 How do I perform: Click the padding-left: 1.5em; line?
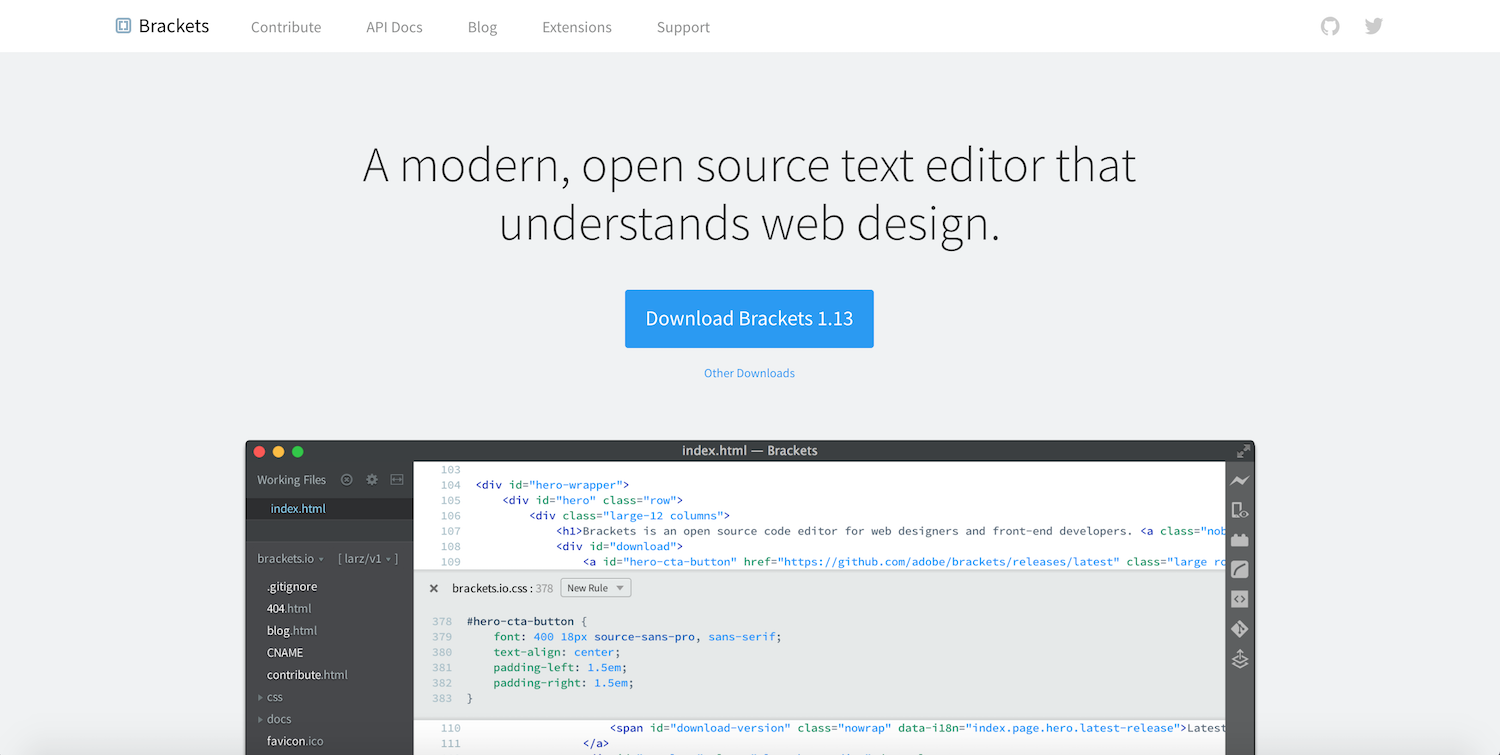[x=560, y=667]
